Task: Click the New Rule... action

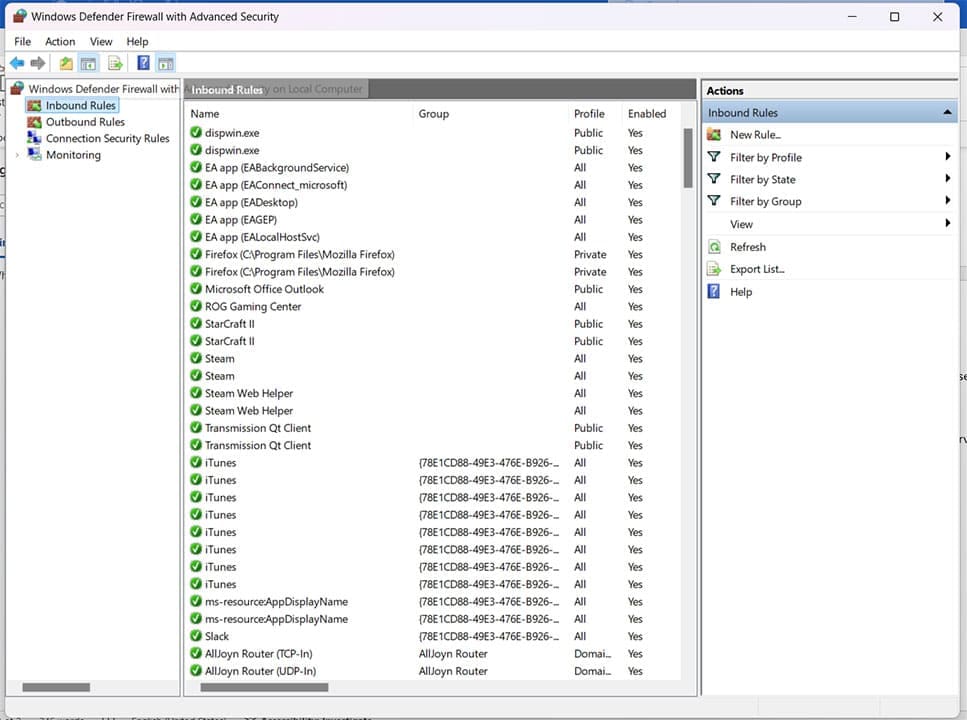Action: click(755, 135)
